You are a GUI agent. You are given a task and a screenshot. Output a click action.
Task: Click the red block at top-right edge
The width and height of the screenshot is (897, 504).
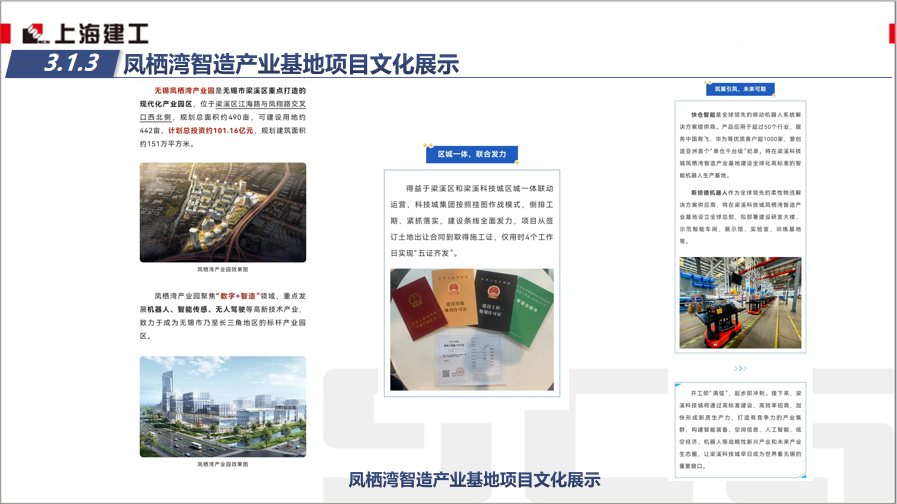coord(888,33)
